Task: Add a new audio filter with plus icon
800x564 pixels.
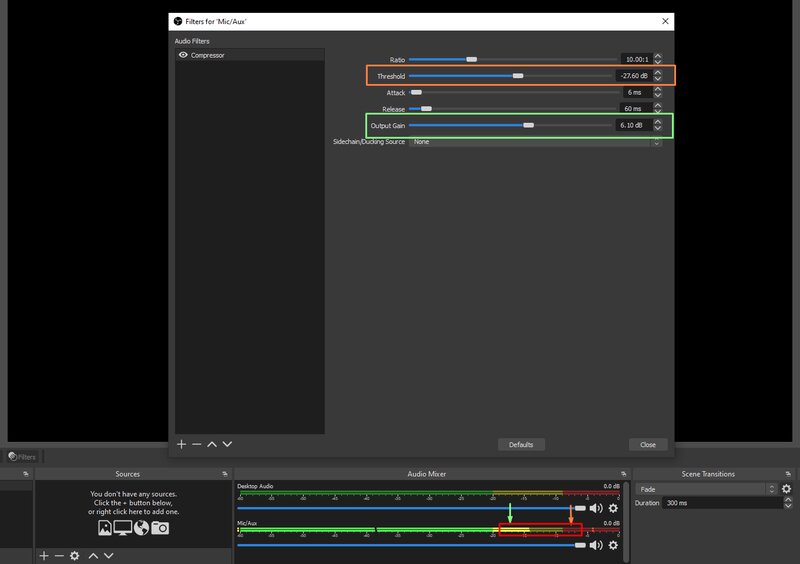Action: pyautogui.click(x=181, y=444)
